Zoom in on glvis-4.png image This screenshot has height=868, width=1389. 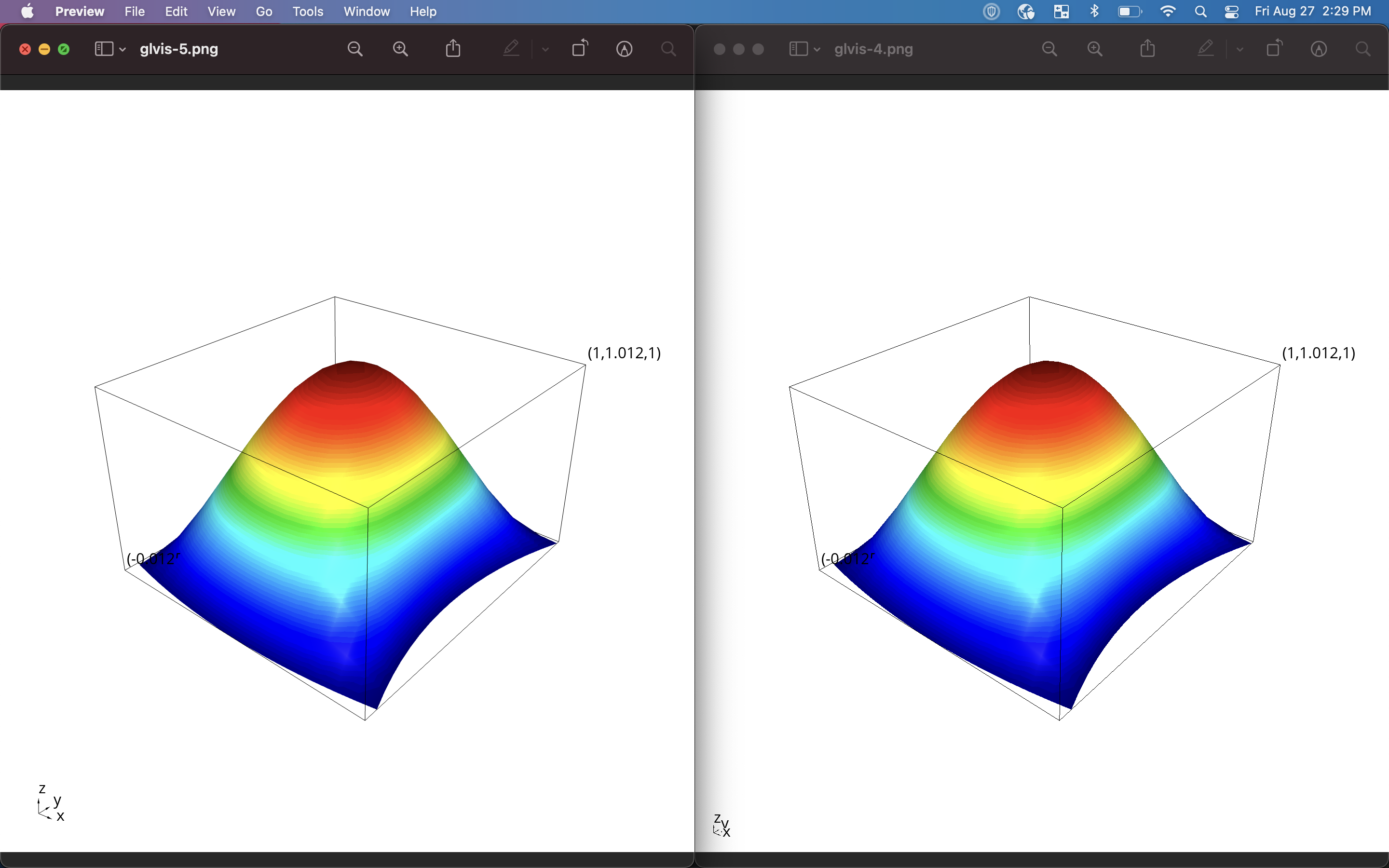(x=1094, y=49)
